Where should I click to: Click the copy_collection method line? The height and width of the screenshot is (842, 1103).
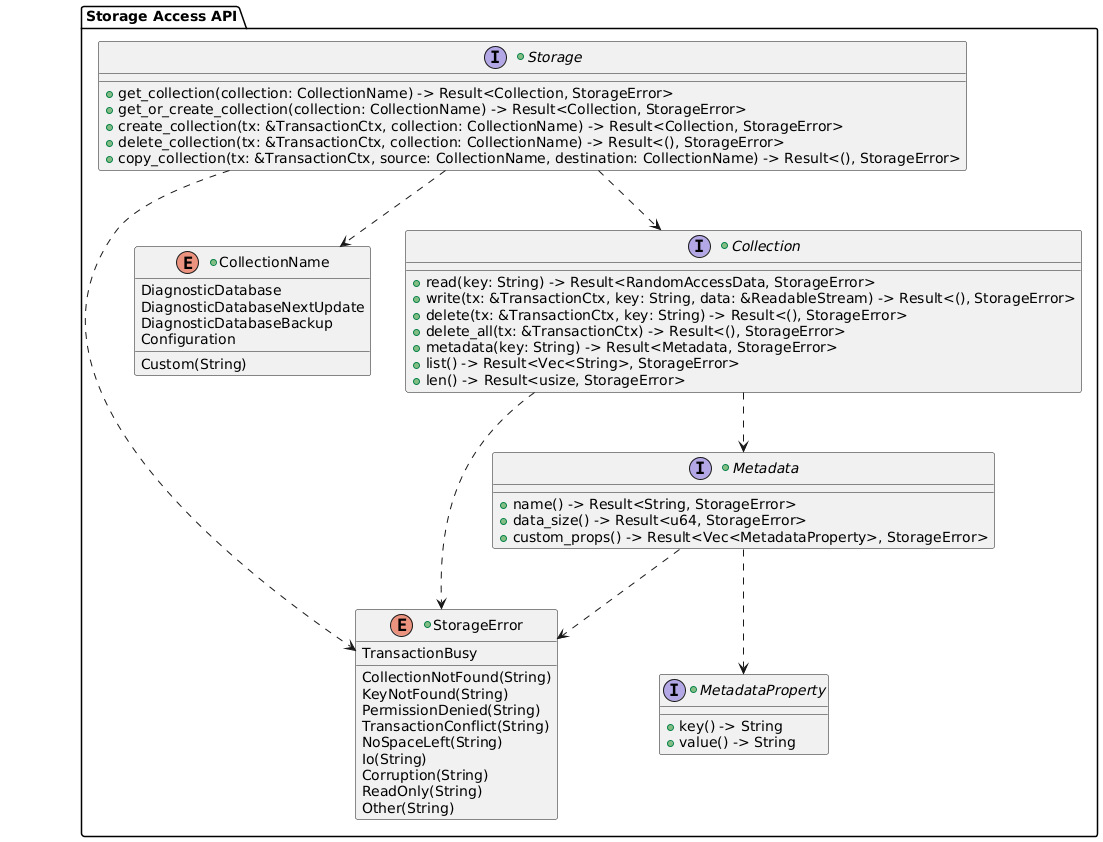click(538, 158)
